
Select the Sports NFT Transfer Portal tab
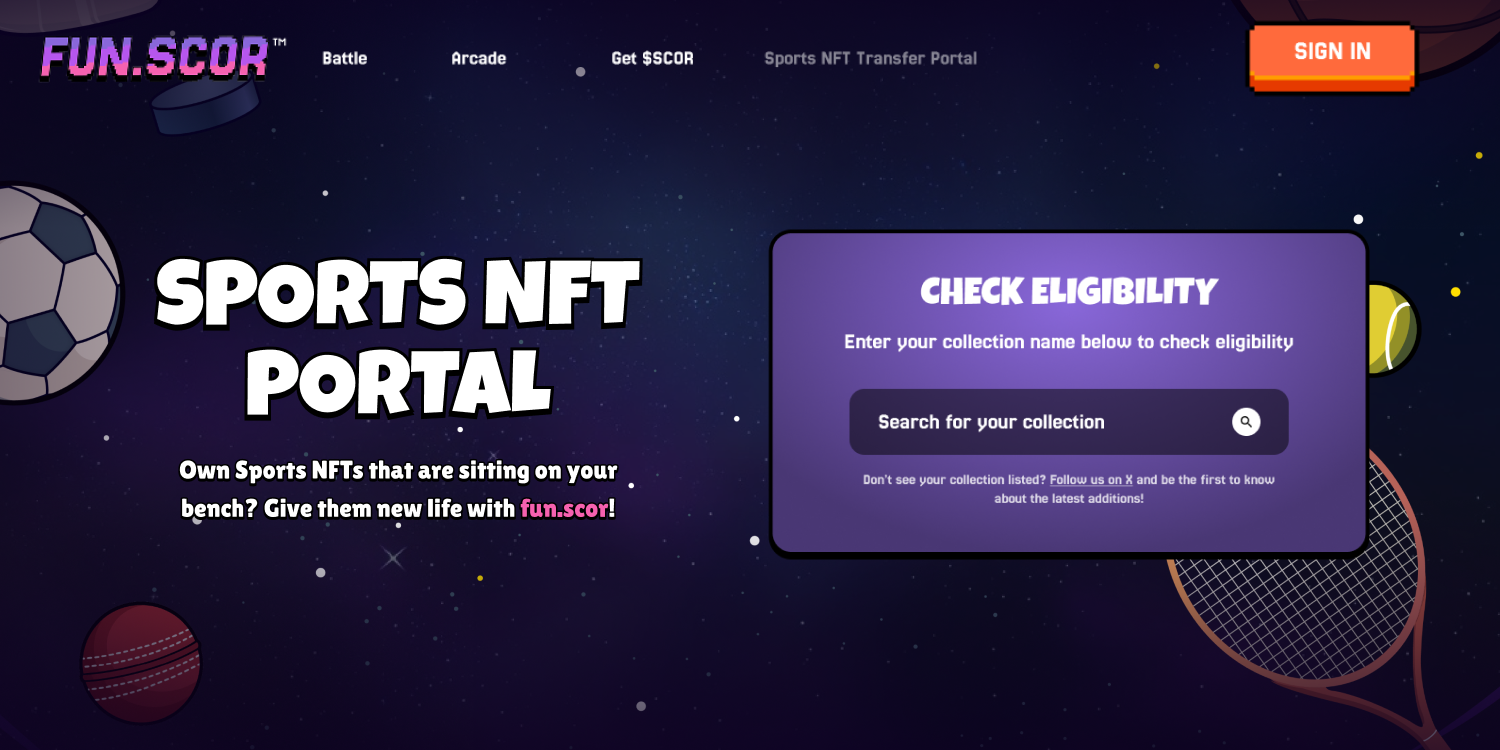(870, 58)
